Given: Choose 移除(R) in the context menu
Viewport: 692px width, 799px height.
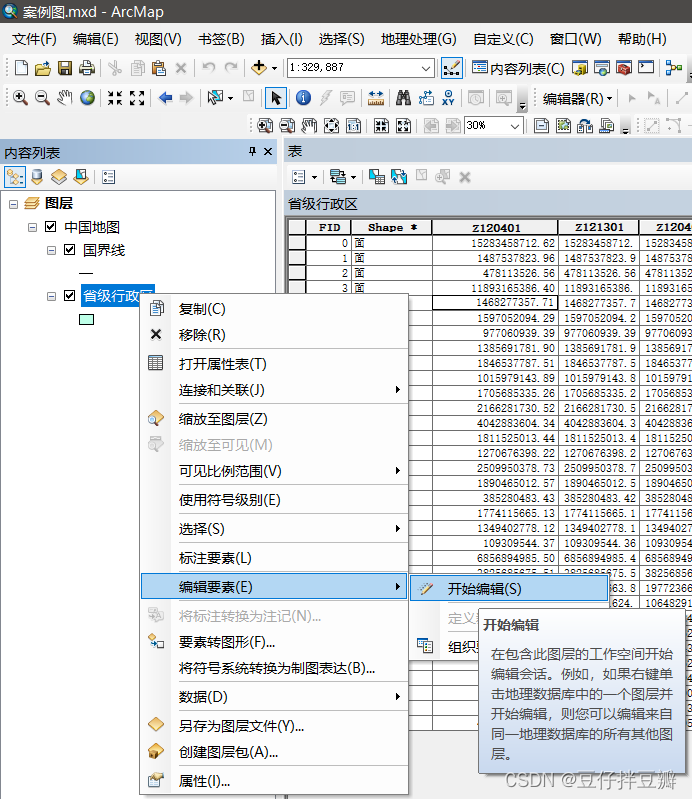Looking at the screenshot, I should coord(274,335).
